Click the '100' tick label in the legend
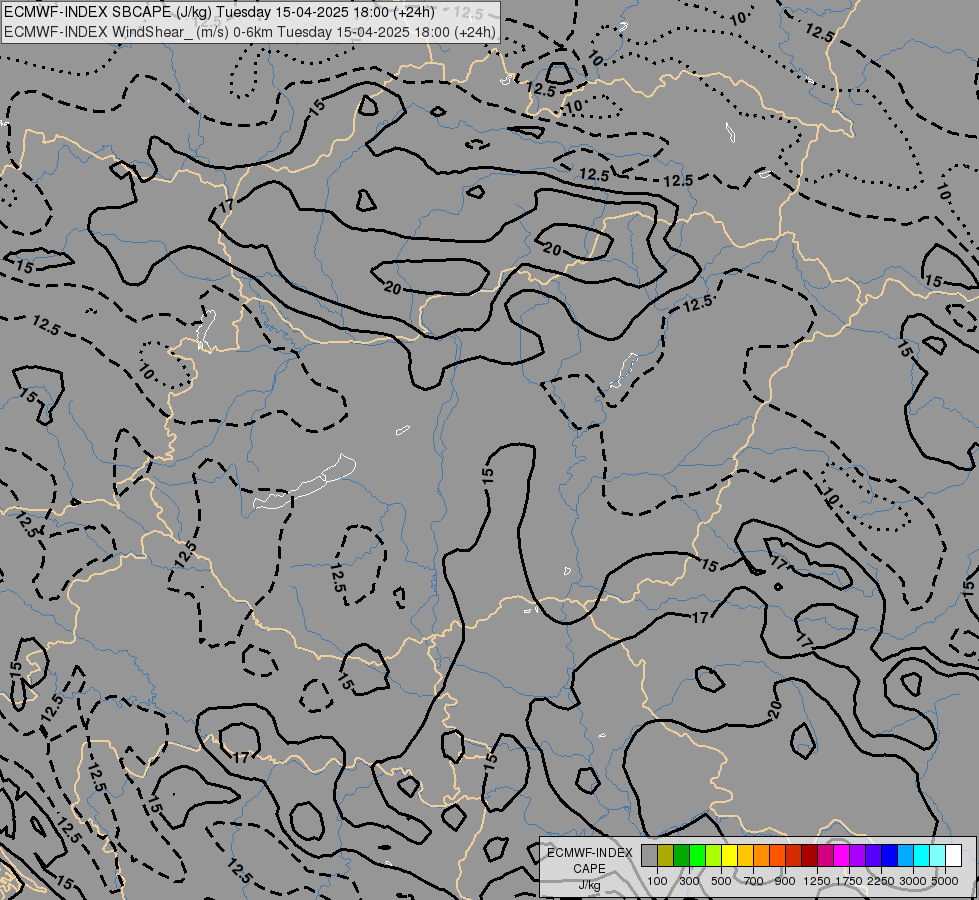This screenshot has height=900, width=979. coord(657,881)
